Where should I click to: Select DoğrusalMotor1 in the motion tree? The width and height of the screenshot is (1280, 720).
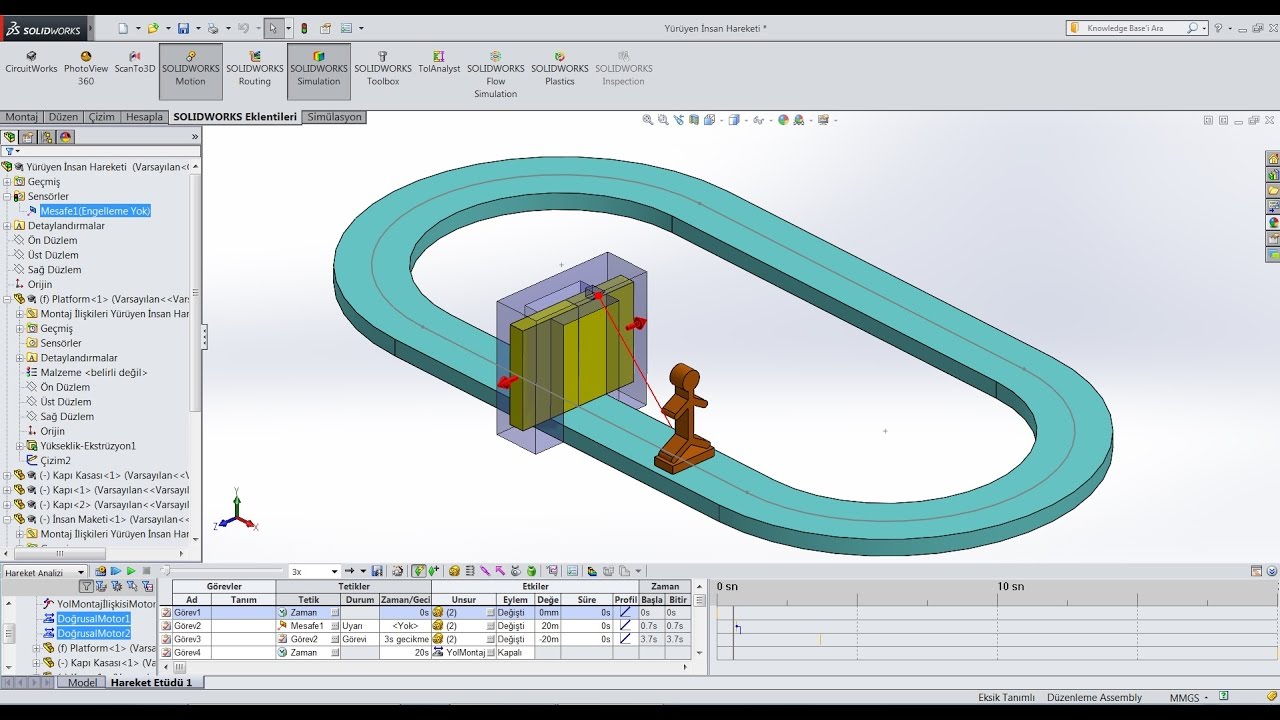click(93, 619)
